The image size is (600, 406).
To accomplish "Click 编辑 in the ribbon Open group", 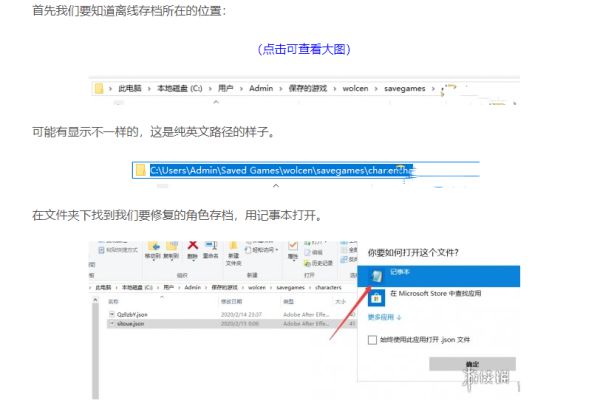I will click(314, 253).
